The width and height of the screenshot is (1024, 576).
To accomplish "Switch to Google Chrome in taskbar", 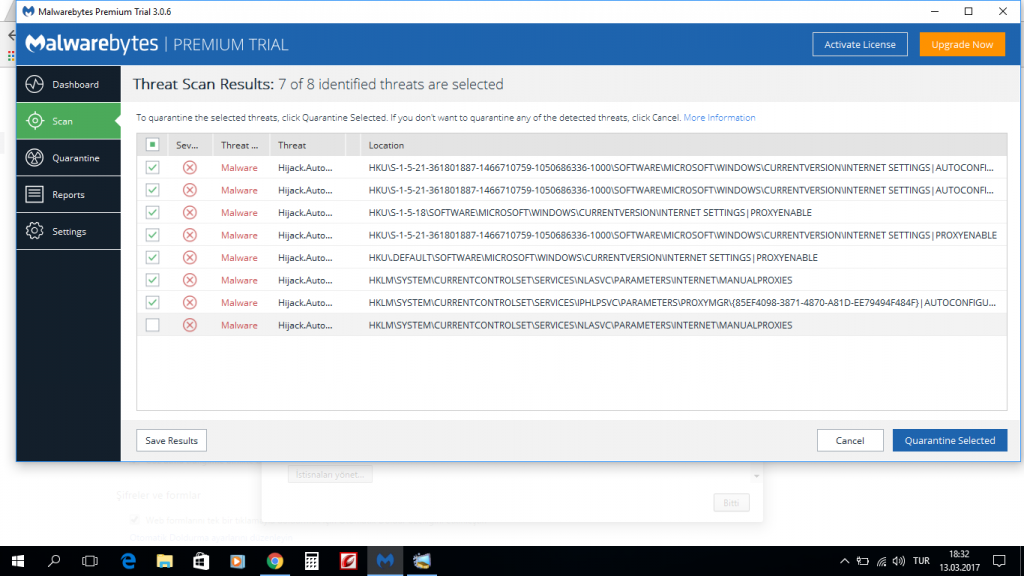I will tap(275, 561).
